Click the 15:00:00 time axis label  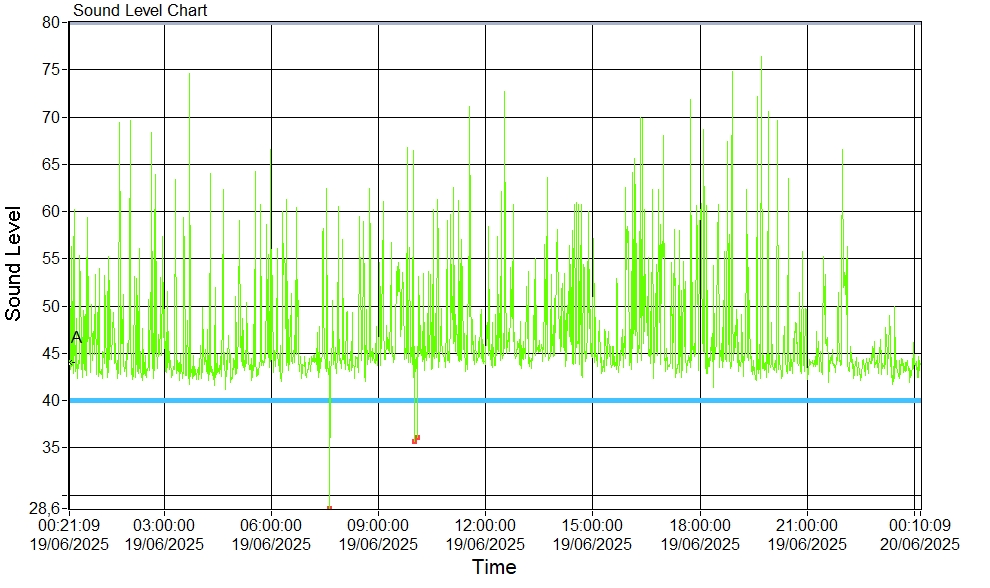592,525
